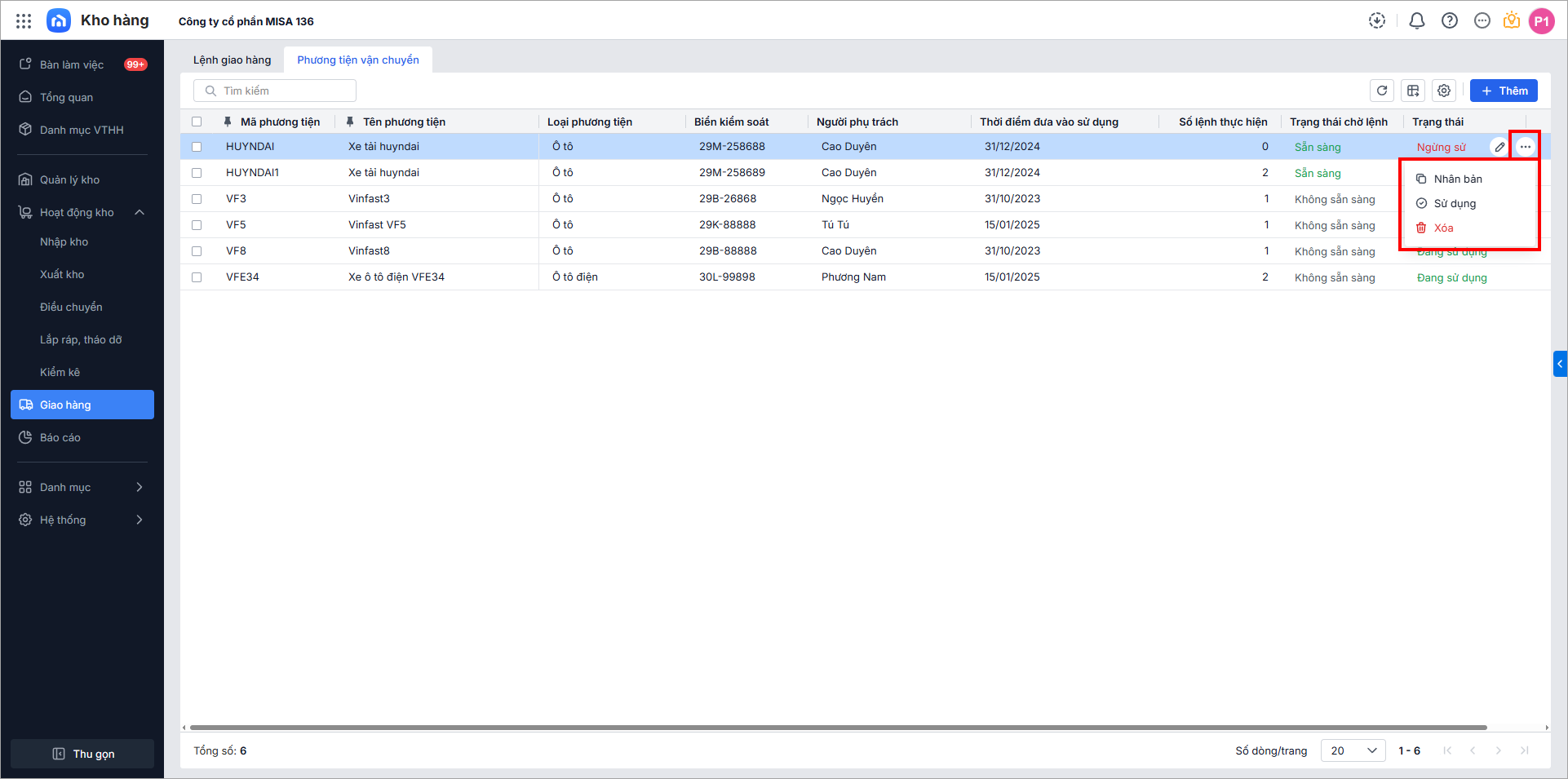Check the select-all header checkbox
1568x779 pixels.
pos(197,122)
